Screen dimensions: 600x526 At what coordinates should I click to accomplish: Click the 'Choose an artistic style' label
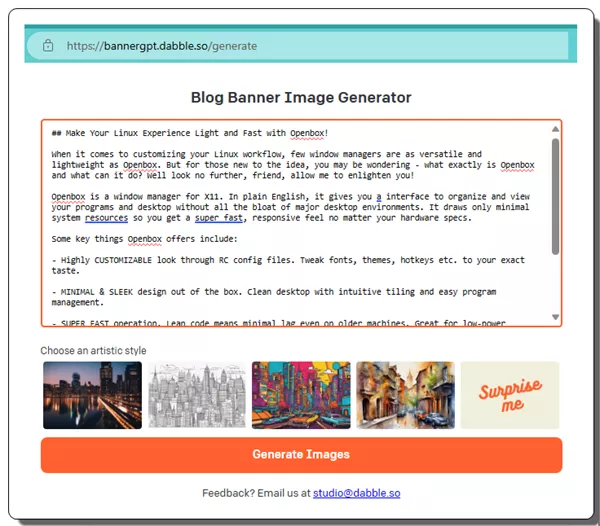pyautogui.click(x=93, y=350)
